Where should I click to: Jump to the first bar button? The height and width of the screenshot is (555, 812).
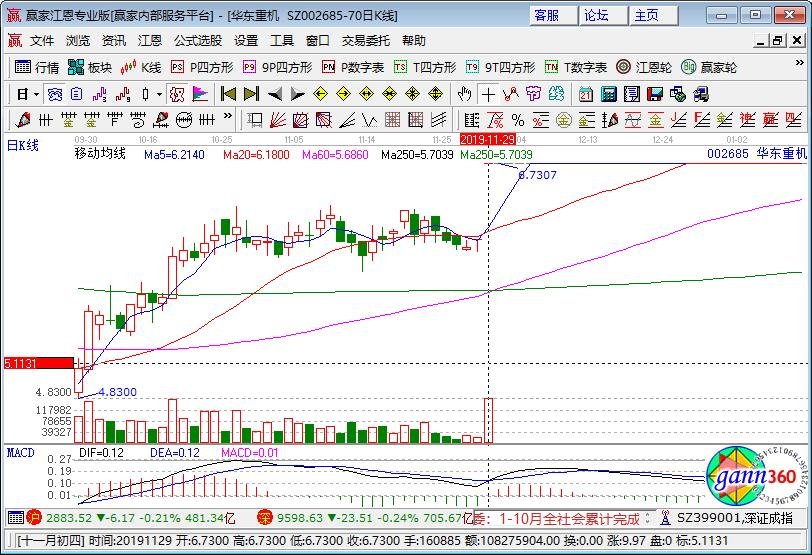pos(228,94)
